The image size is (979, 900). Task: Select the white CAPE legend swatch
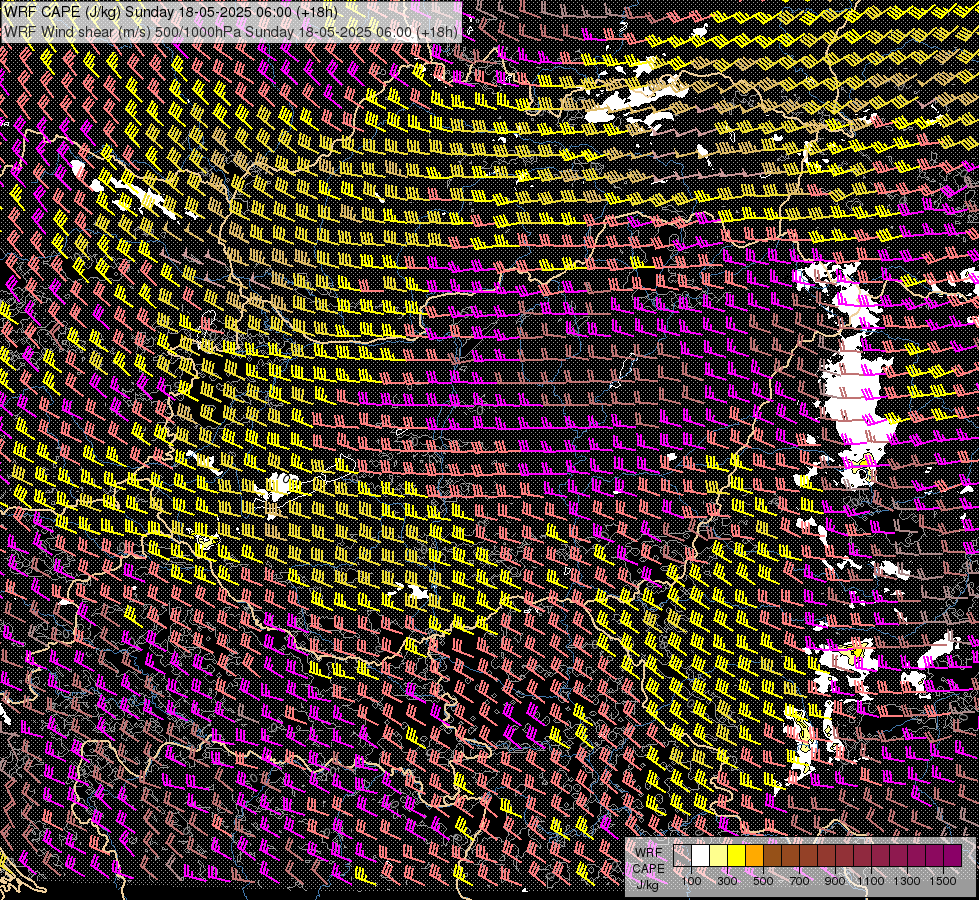701,855
